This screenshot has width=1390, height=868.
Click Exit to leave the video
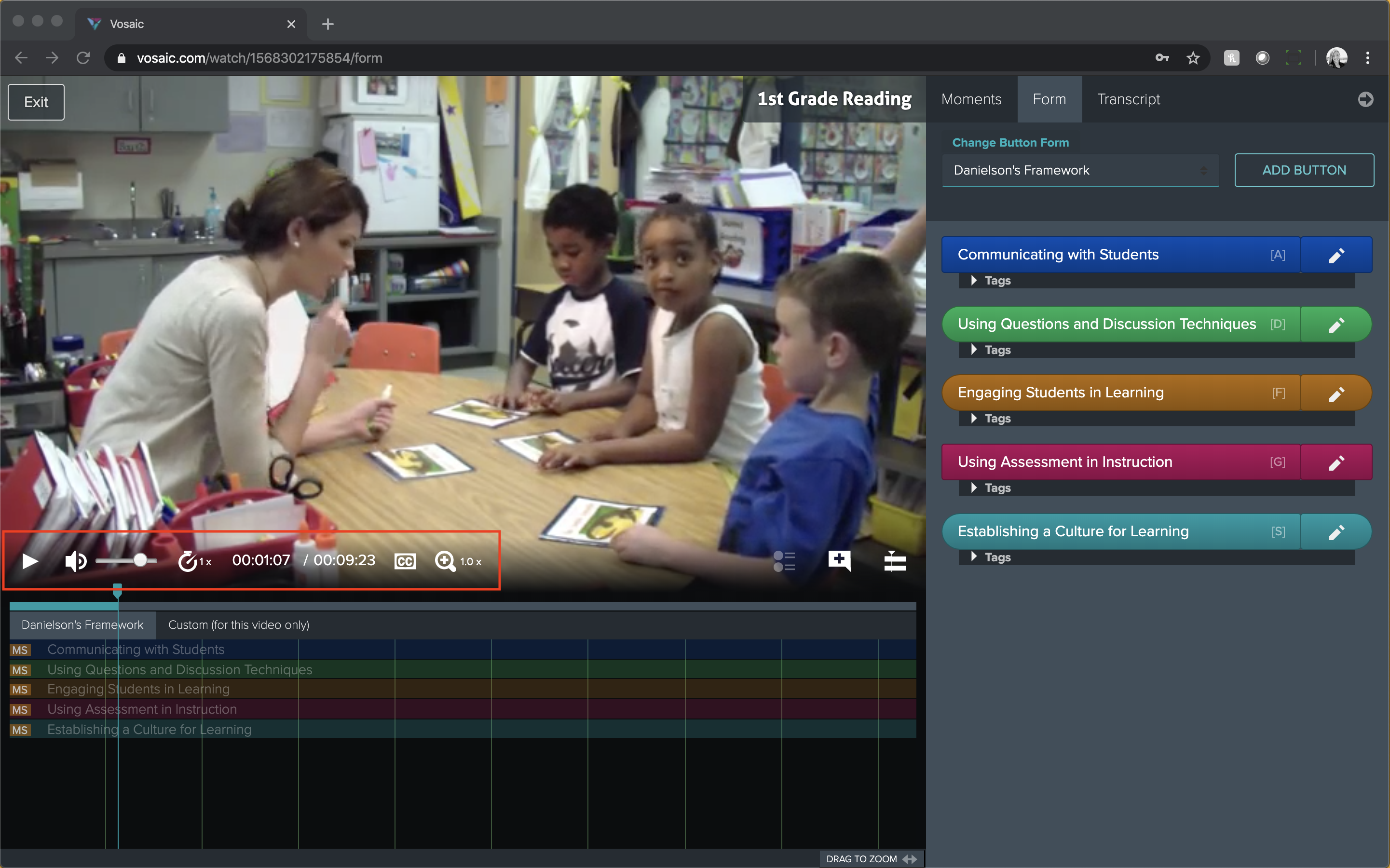tap(36, 102)
